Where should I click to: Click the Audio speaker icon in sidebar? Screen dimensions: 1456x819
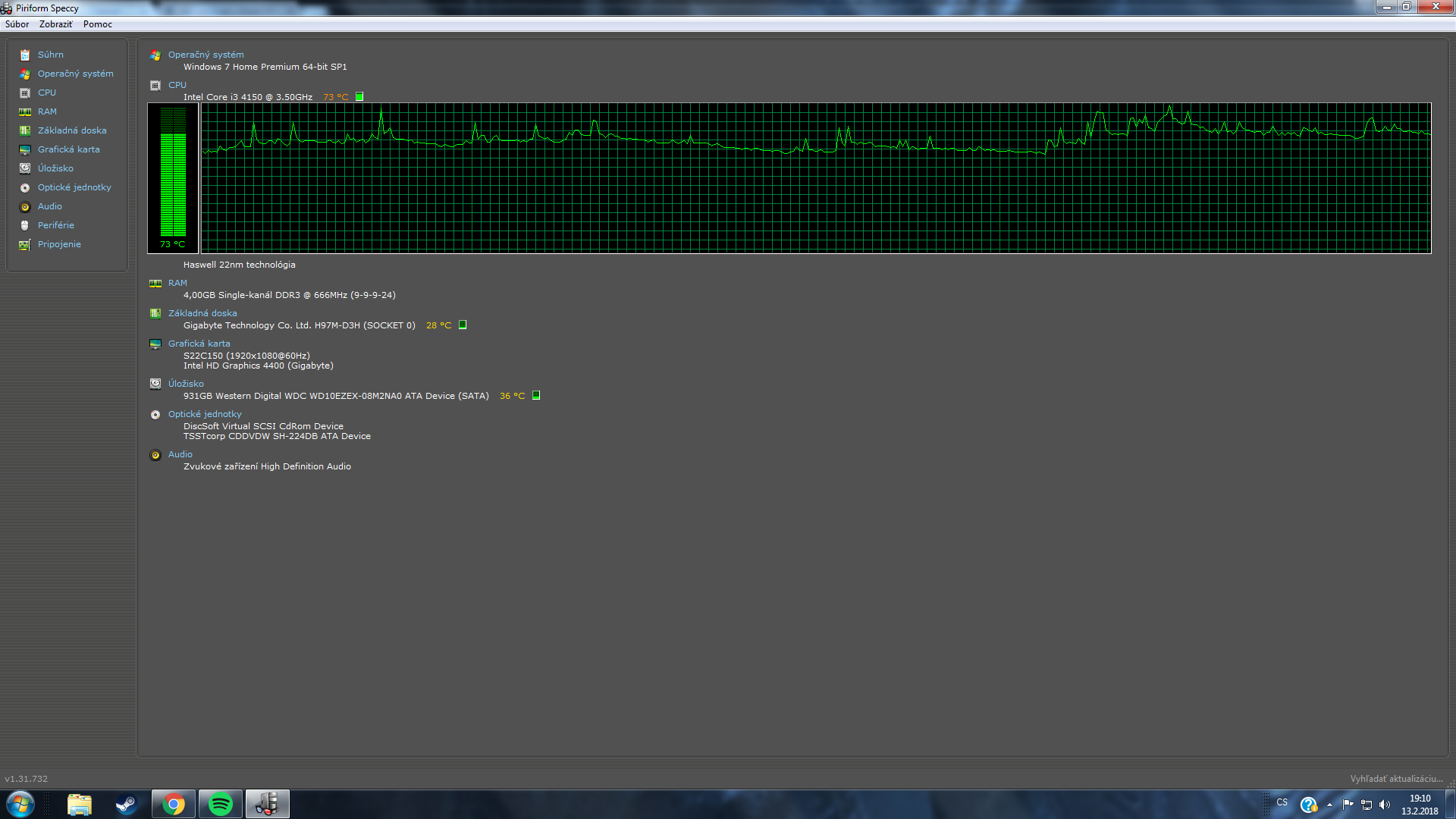(x=25, y=206)
